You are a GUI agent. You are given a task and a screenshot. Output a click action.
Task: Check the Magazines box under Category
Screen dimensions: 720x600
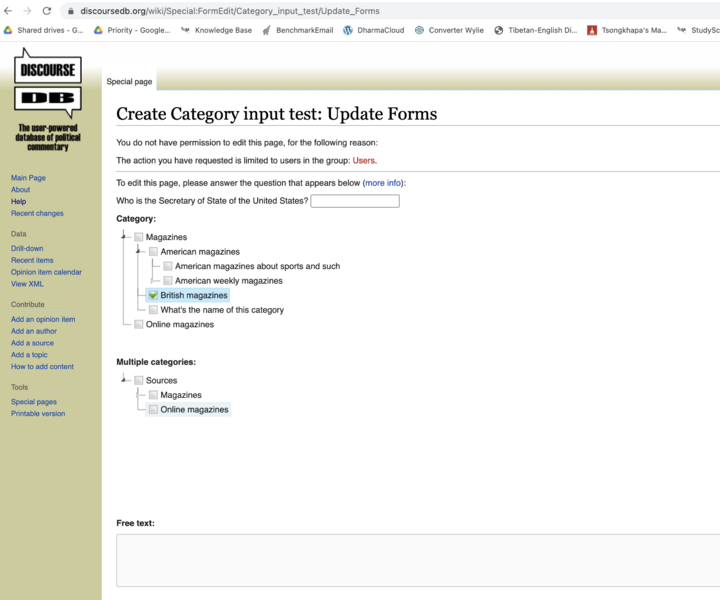[x=139, y=237]
